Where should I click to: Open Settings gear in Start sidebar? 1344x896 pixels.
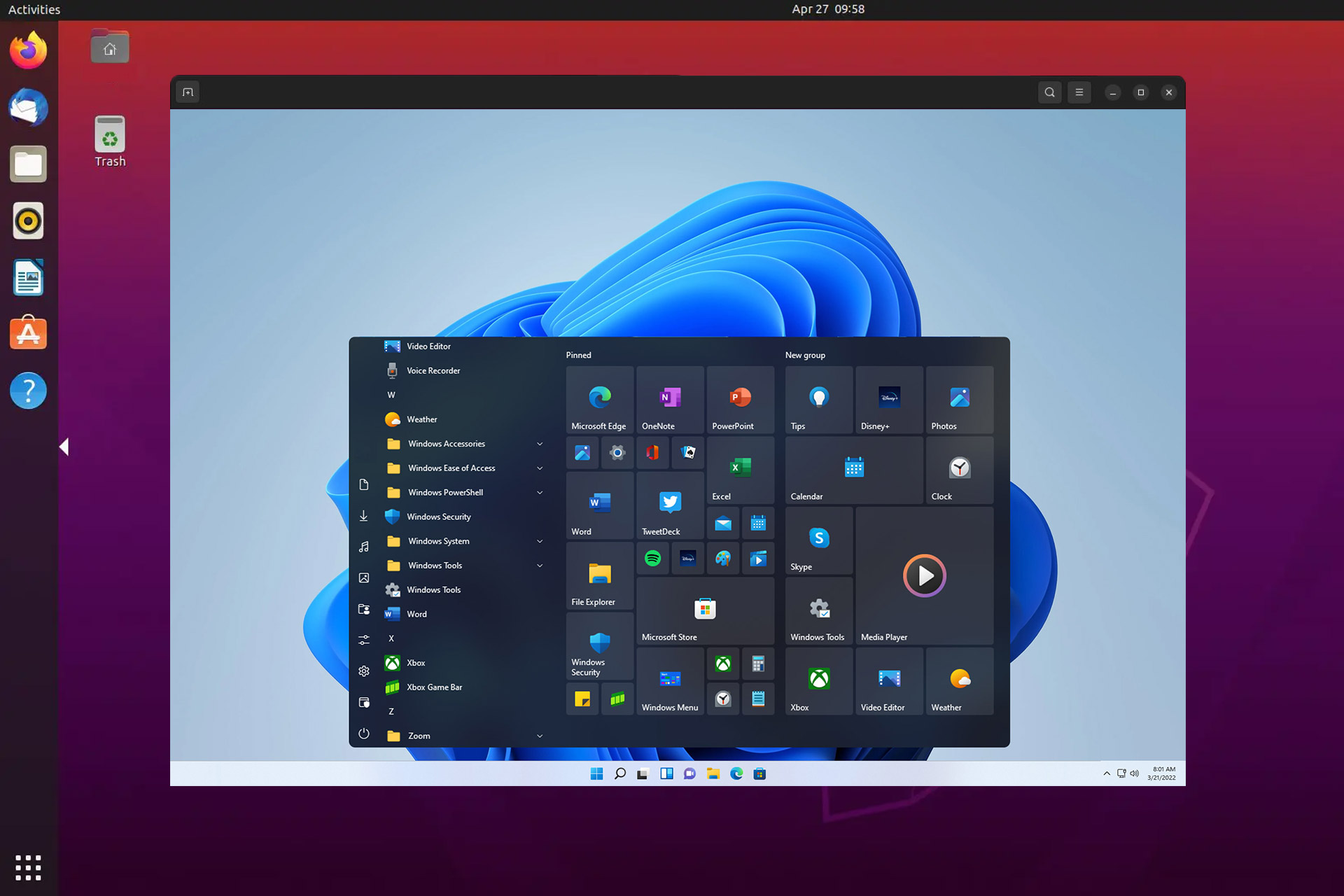[364, 671]
